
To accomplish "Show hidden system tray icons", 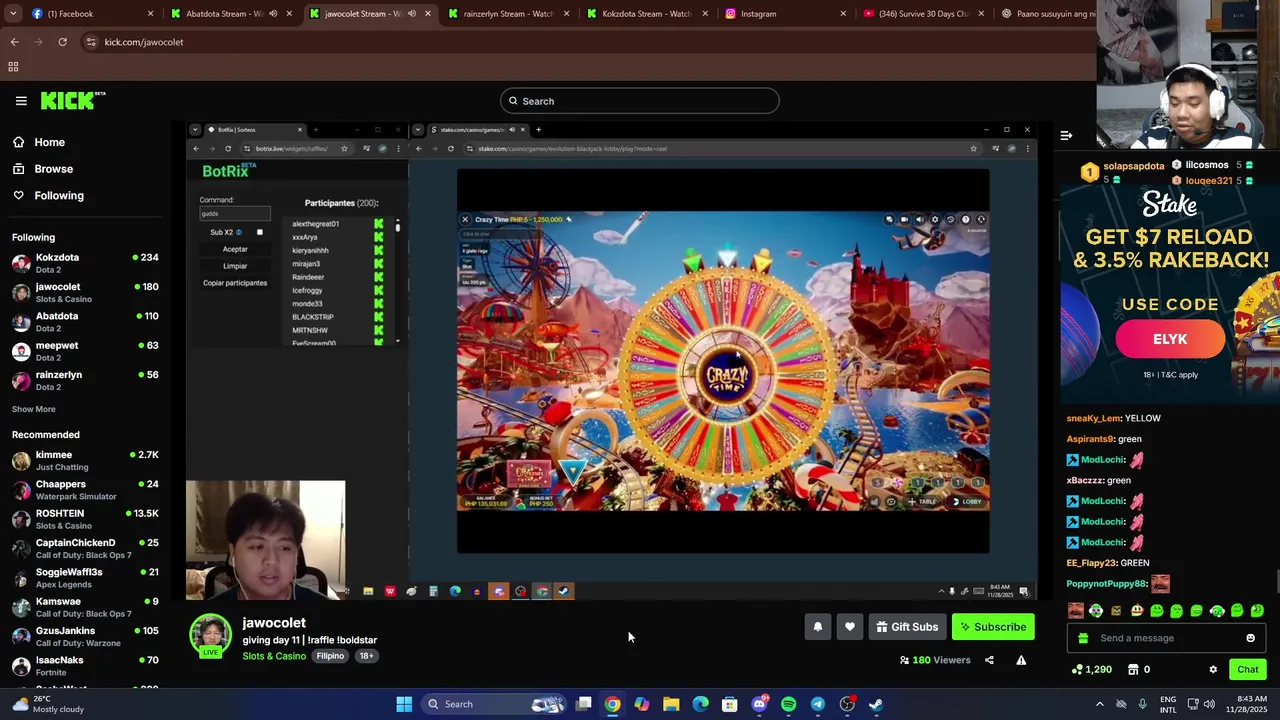I will [x=1099, y=704].
